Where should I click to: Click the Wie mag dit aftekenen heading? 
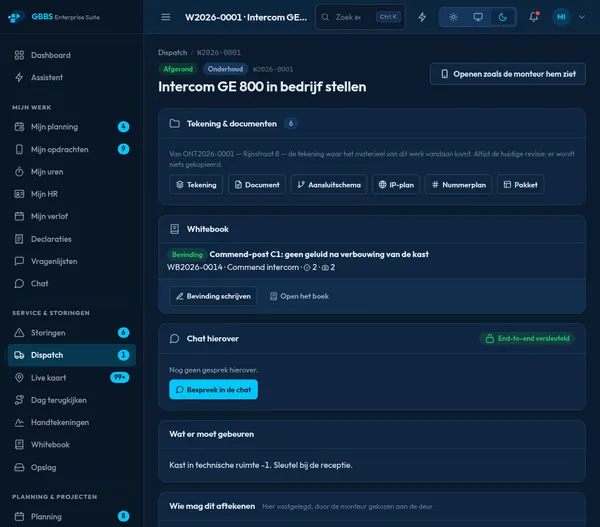(212, 506)
